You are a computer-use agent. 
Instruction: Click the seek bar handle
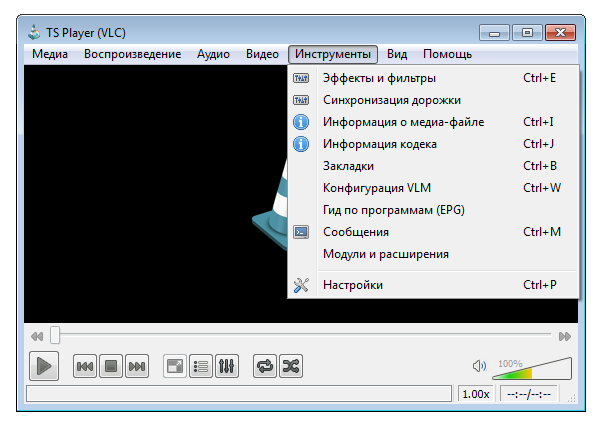click(x=55, y=335)
